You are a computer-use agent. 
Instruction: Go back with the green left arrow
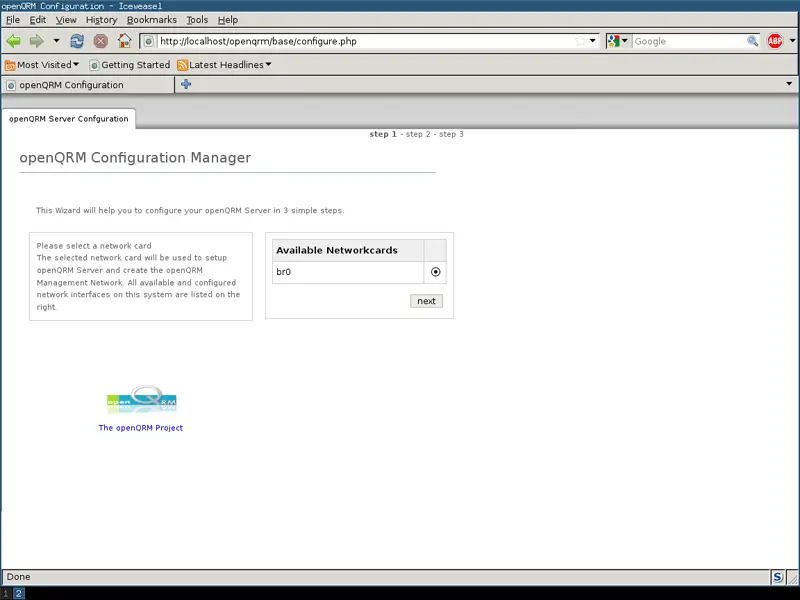(14, 41)
